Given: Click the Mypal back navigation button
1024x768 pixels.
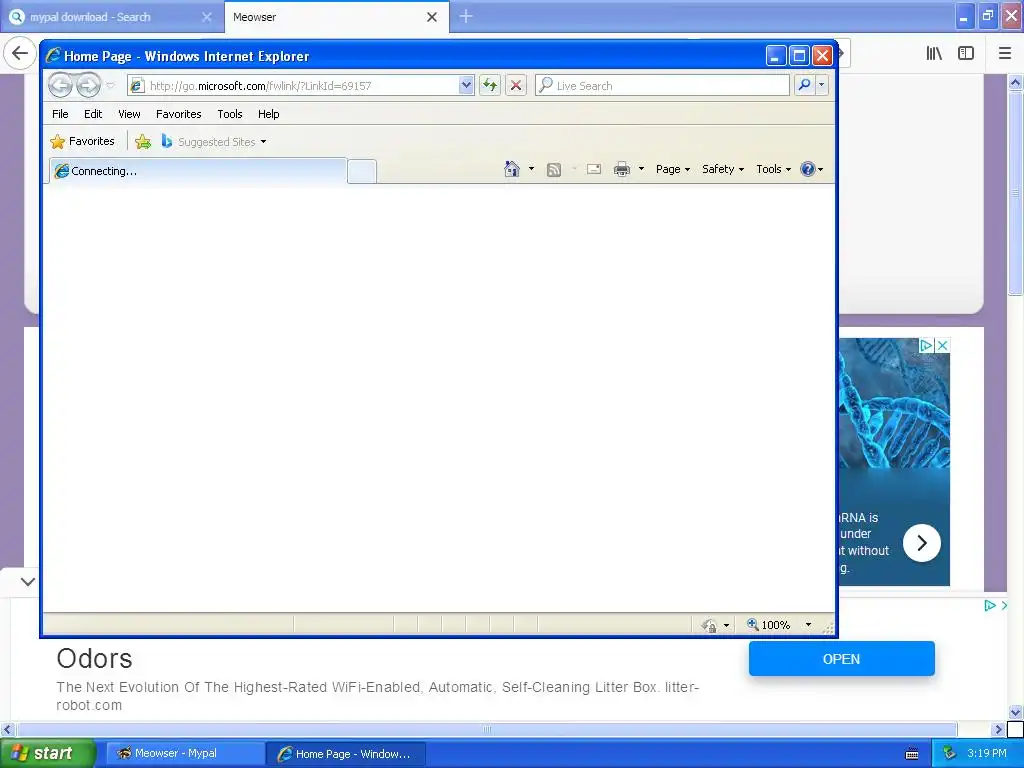Looking at the screenshot, I should [x=20, y=53].
